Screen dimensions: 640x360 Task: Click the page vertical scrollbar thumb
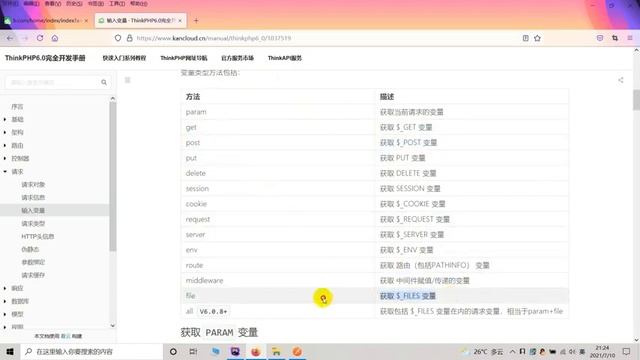coord(636,100)
